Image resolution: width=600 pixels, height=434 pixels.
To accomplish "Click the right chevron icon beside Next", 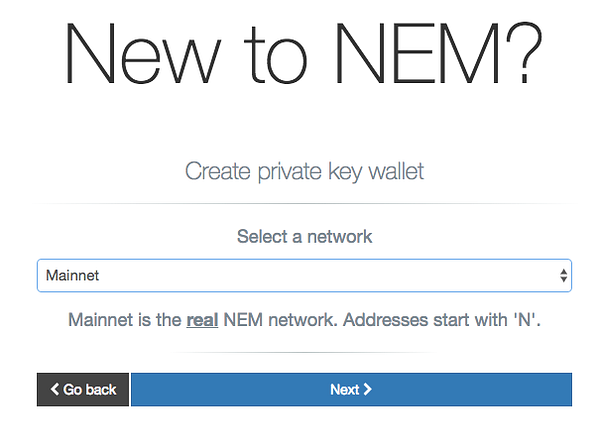I will tap(368, 389).
